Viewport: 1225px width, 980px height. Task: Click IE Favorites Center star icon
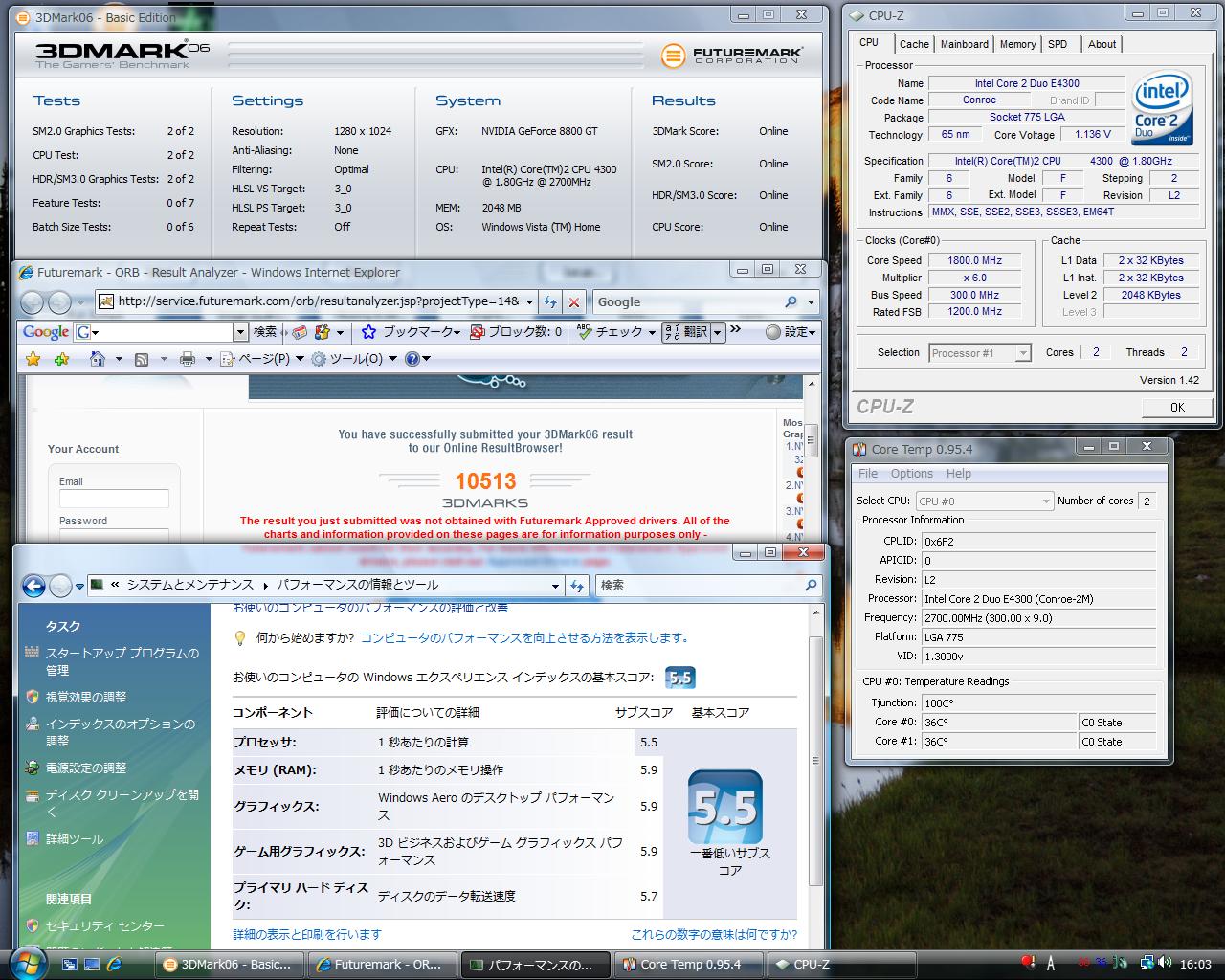pyautogui.click(x=33, y=359)
